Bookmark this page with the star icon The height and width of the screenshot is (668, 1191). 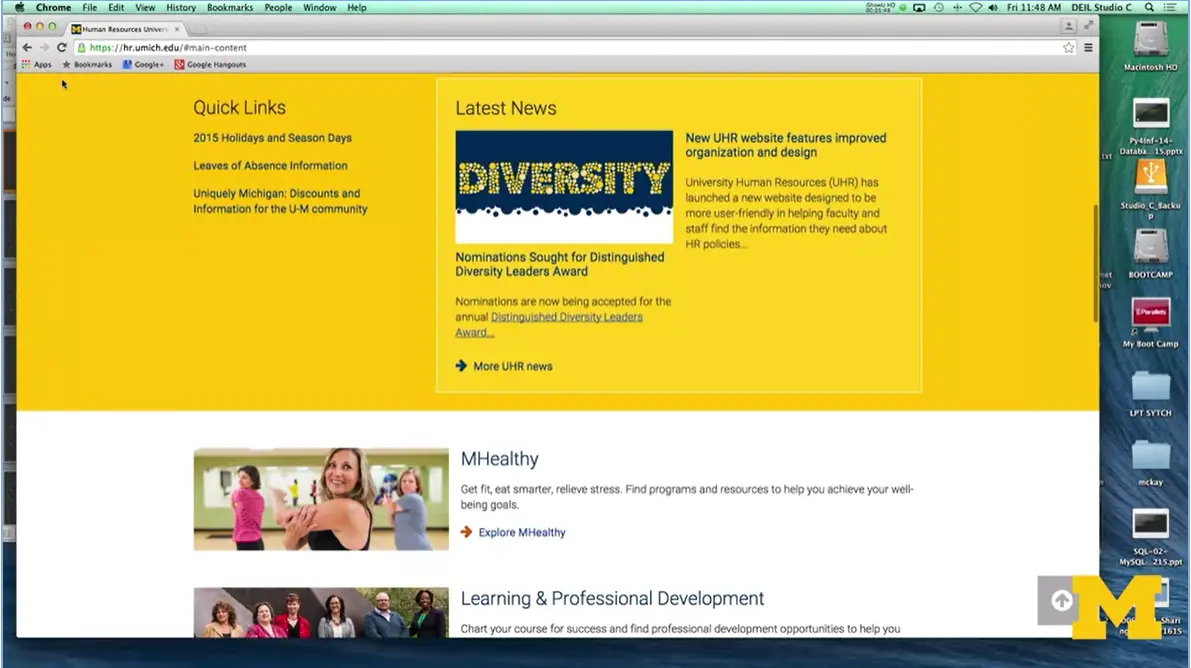click(x=1068, y=47)
